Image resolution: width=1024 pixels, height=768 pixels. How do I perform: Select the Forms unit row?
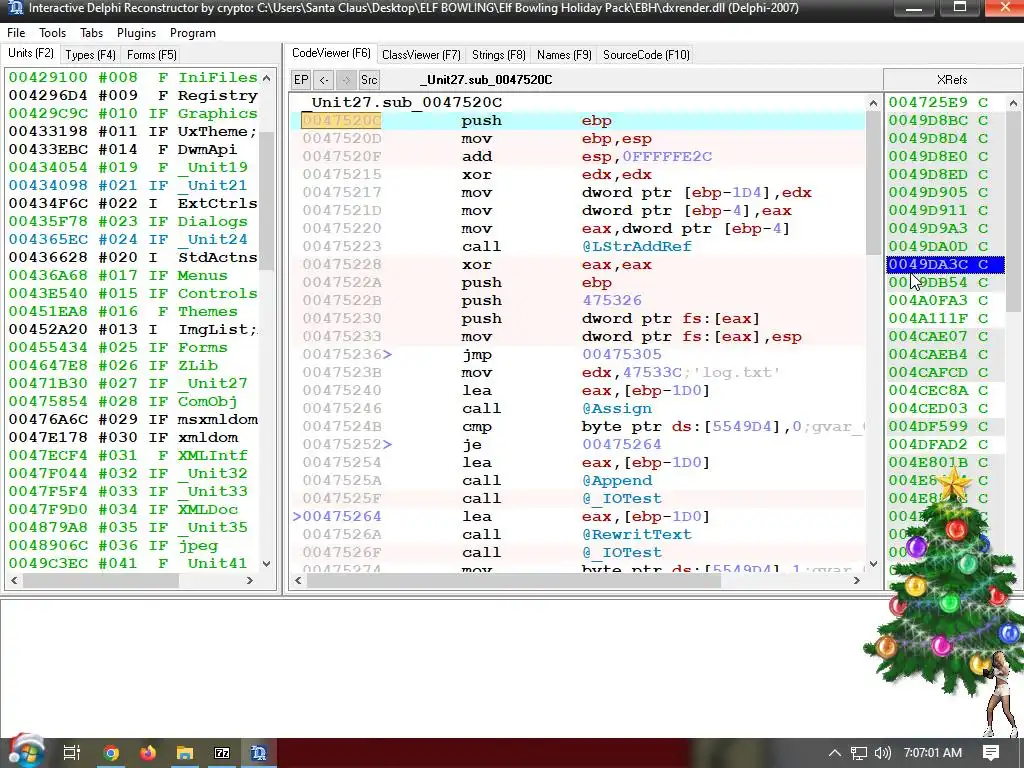(133, 347)
